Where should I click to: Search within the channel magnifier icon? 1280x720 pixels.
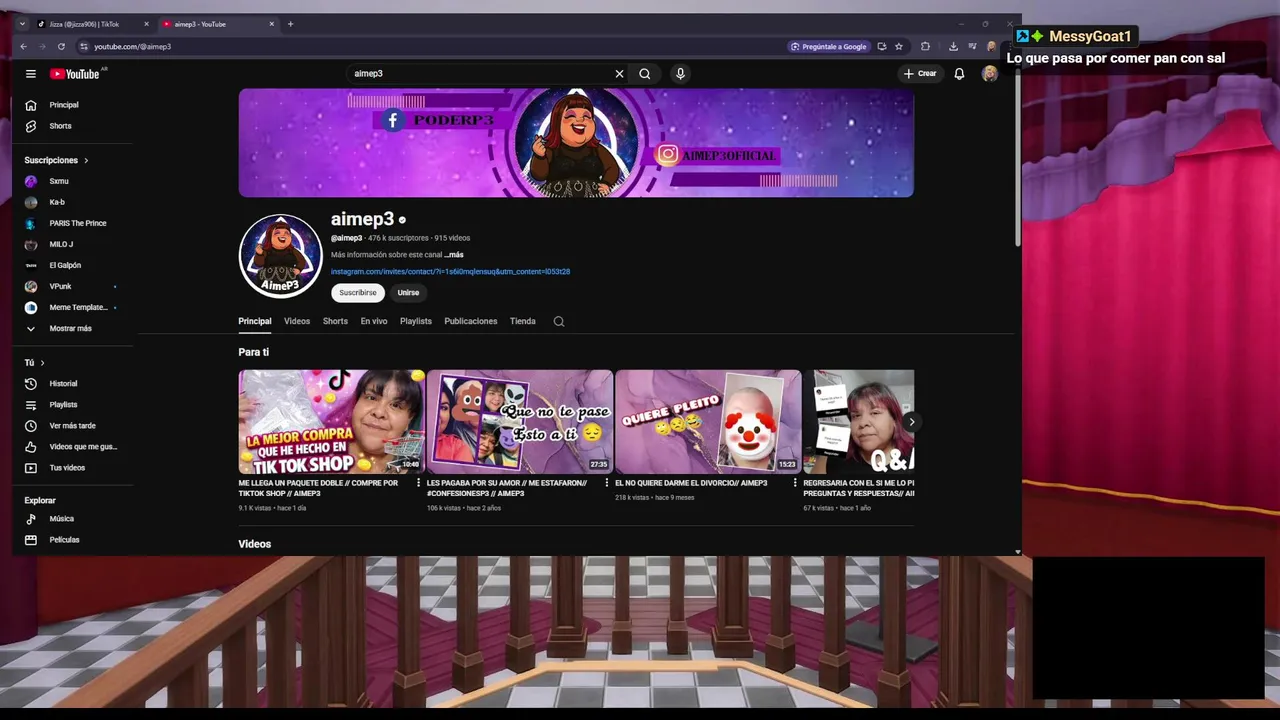[559, 322]
